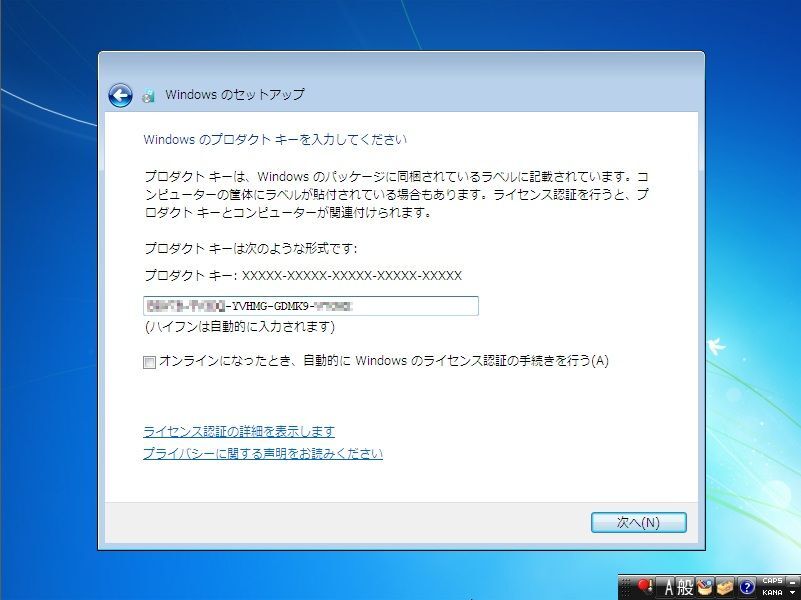This screenshot has width=801, height=600.
Task: Minimize the IME language bar
Action: pyautogui.click(x=792, y=582)
